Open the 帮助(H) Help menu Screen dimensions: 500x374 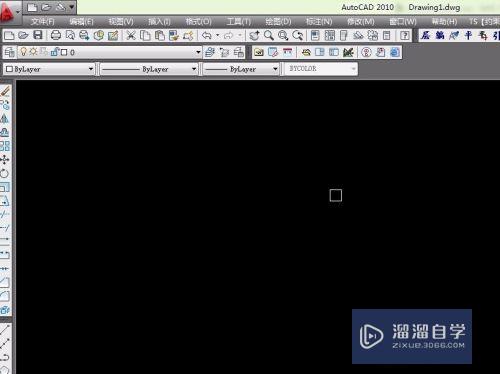[444, 22]
